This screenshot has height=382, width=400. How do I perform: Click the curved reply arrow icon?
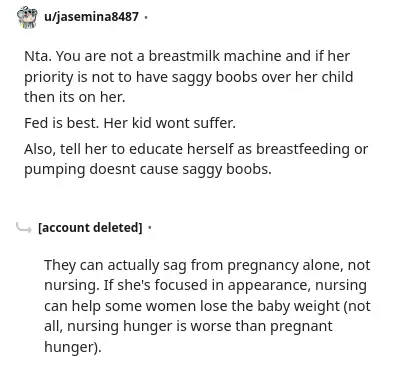(24, 228)
